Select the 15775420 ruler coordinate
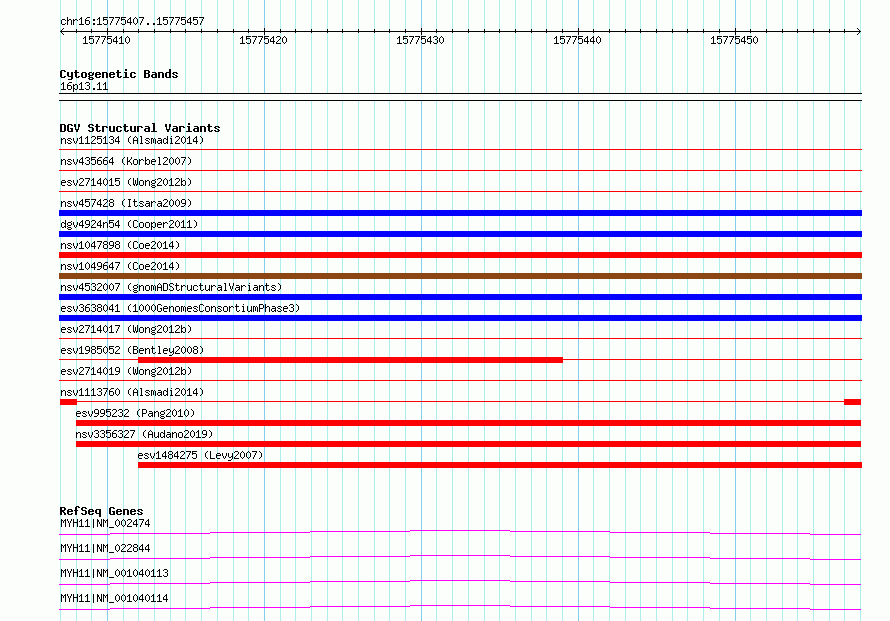This screenshot has width=890, height=621. (x=263, y=40)
